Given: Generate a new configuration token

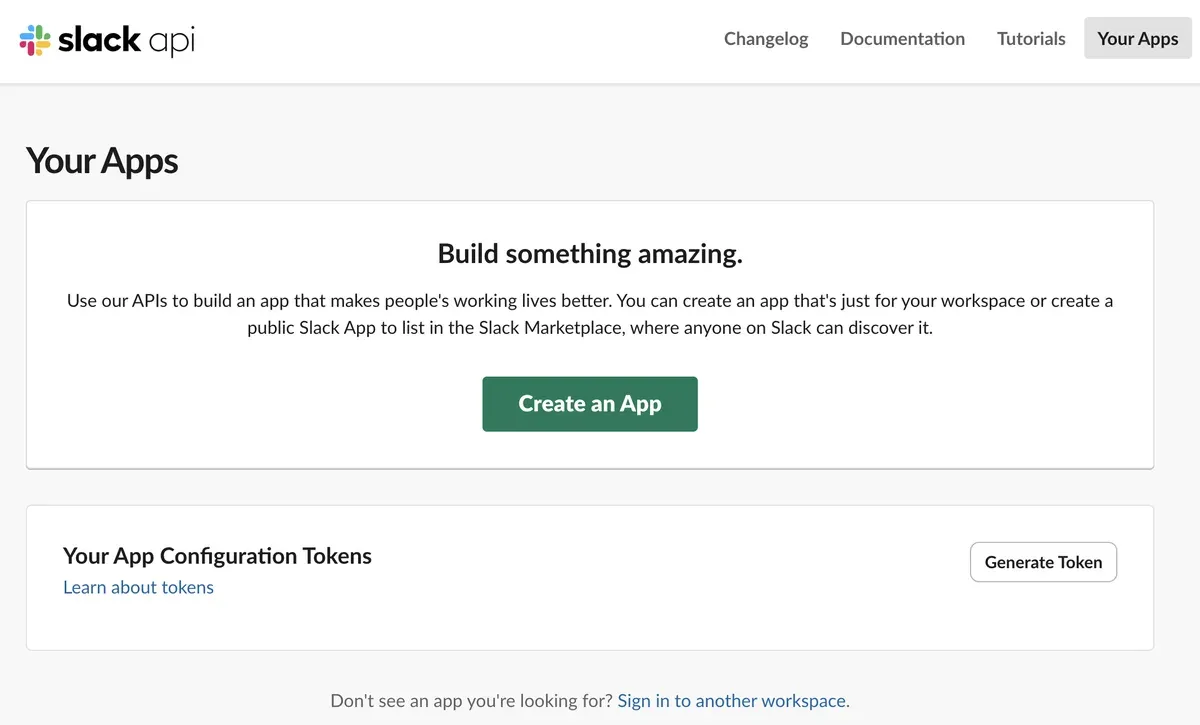Looking at the screenshot, I should pyautogui.click(x=1043, y=562).
